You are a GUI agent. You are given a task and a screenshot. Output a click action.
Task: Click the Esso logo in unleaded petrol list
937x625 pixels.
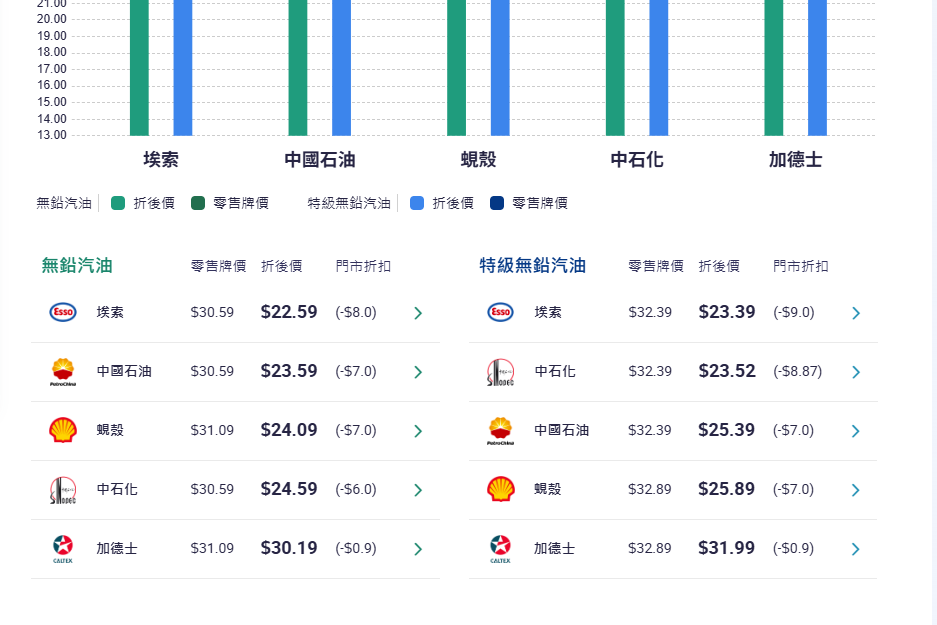(63, 312)
